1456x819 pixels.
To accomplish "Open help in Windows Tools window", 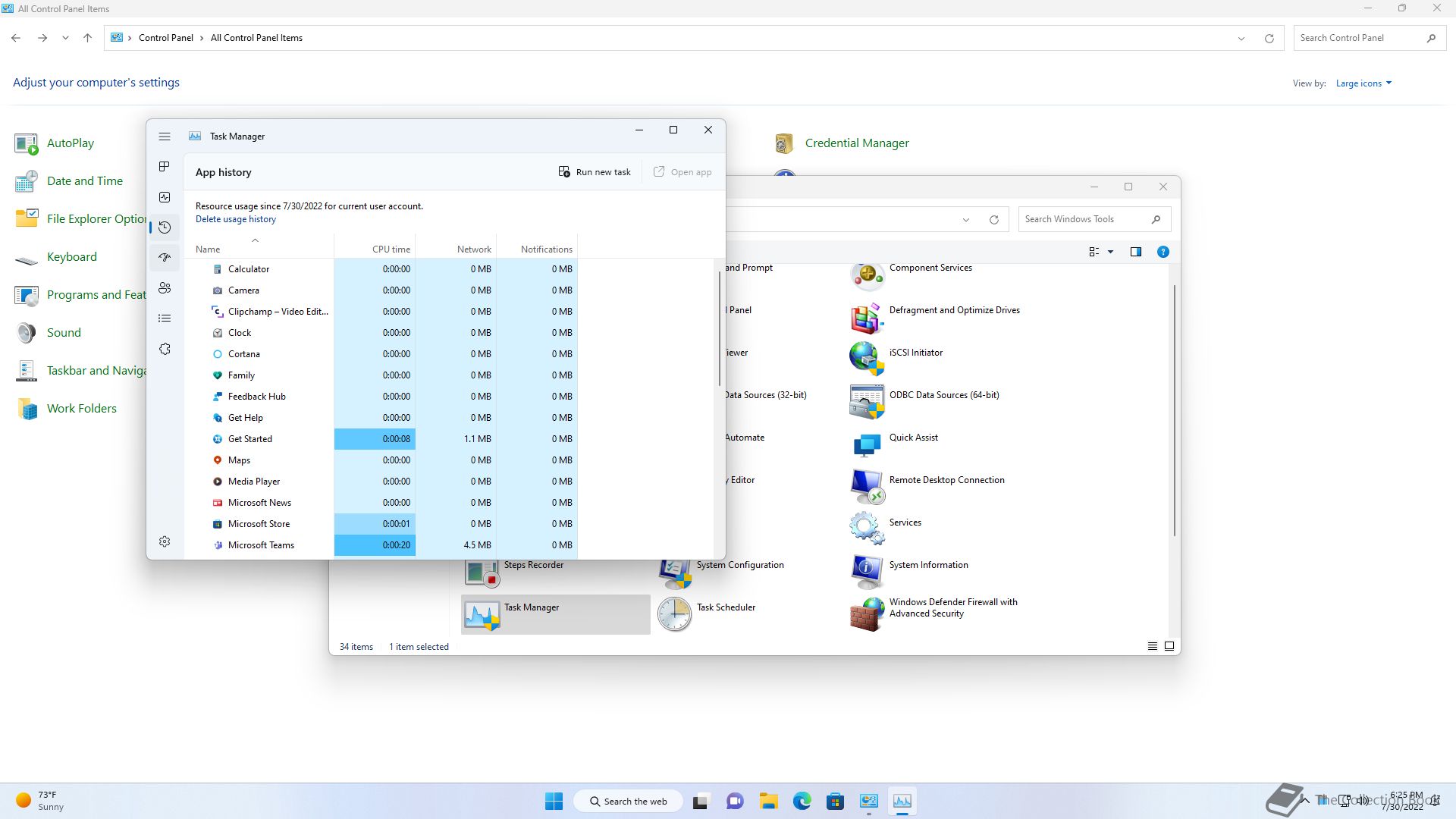I will coord(1163,252).
